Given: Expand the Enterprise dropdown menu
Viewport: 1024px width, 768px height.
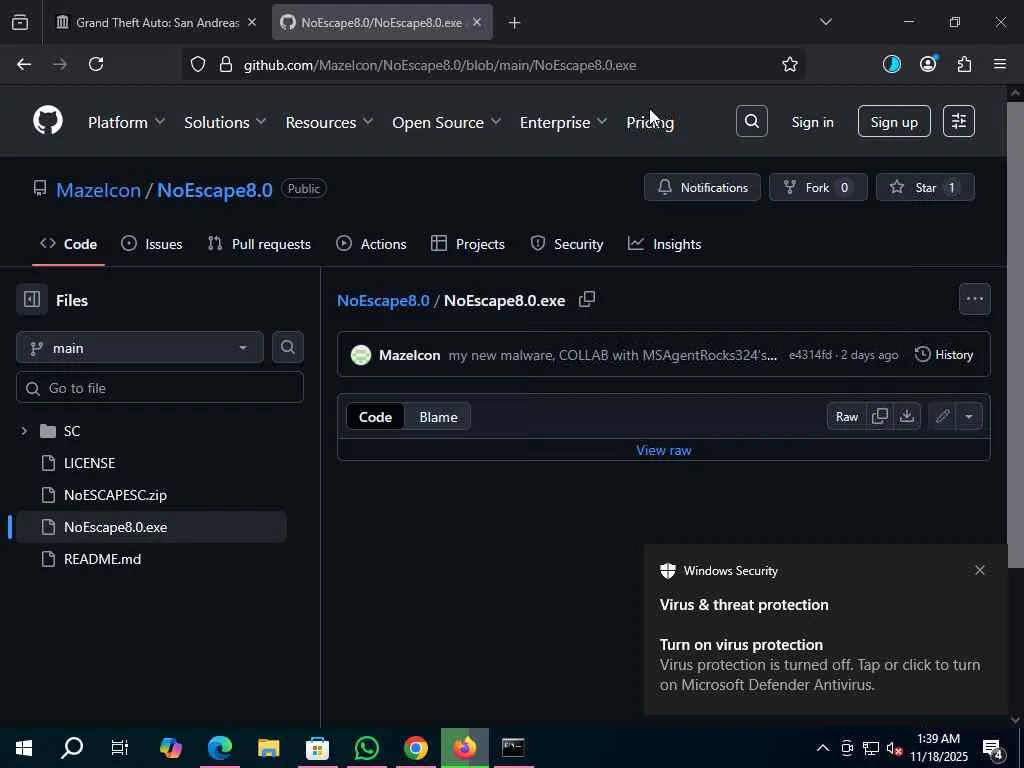Looking at the screenshot, I should (564, 122).
